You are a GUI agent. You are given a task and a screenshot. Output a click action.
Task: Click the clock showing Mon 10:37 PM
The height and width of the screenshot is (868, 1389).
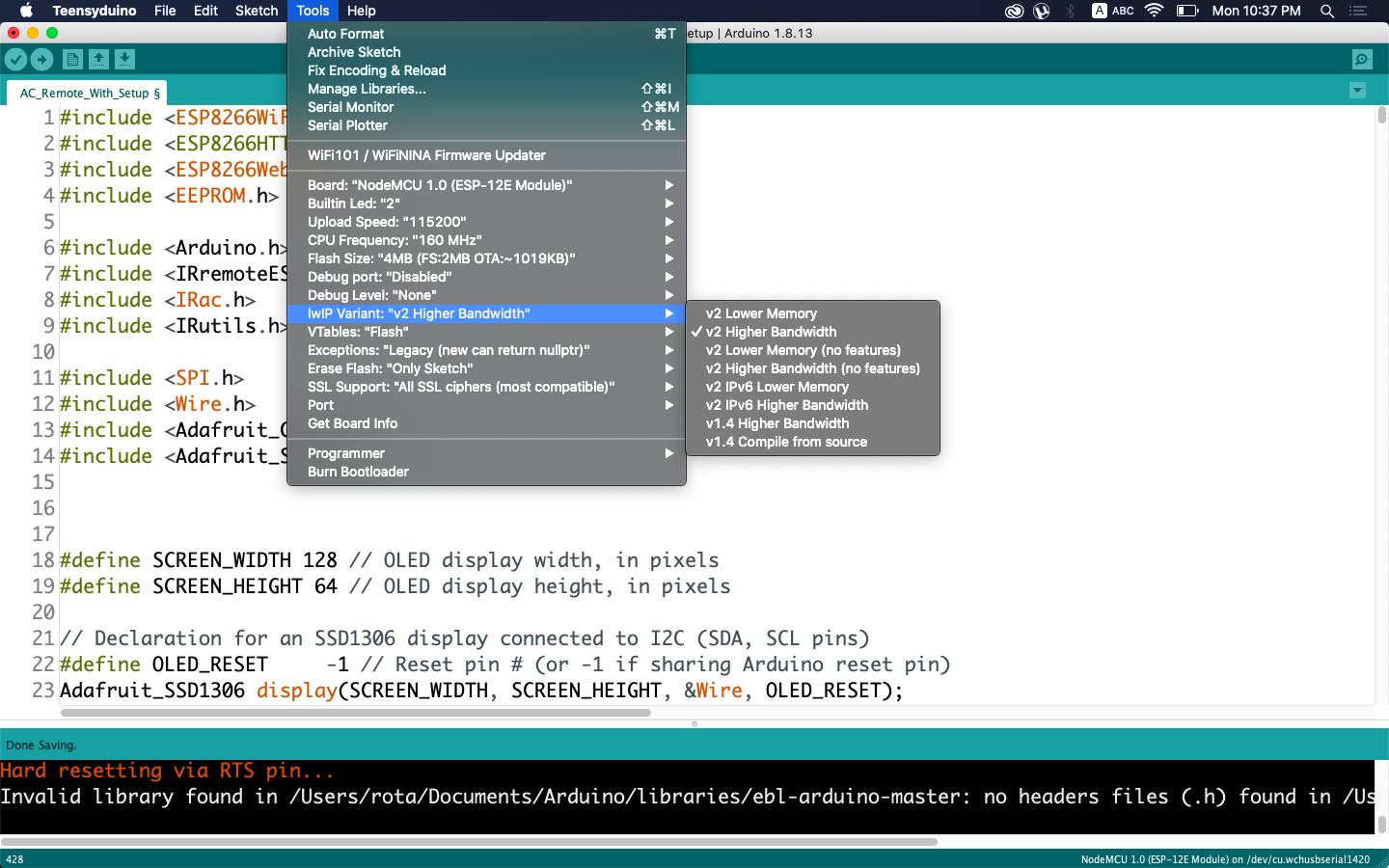click(x=1256, y=11)
